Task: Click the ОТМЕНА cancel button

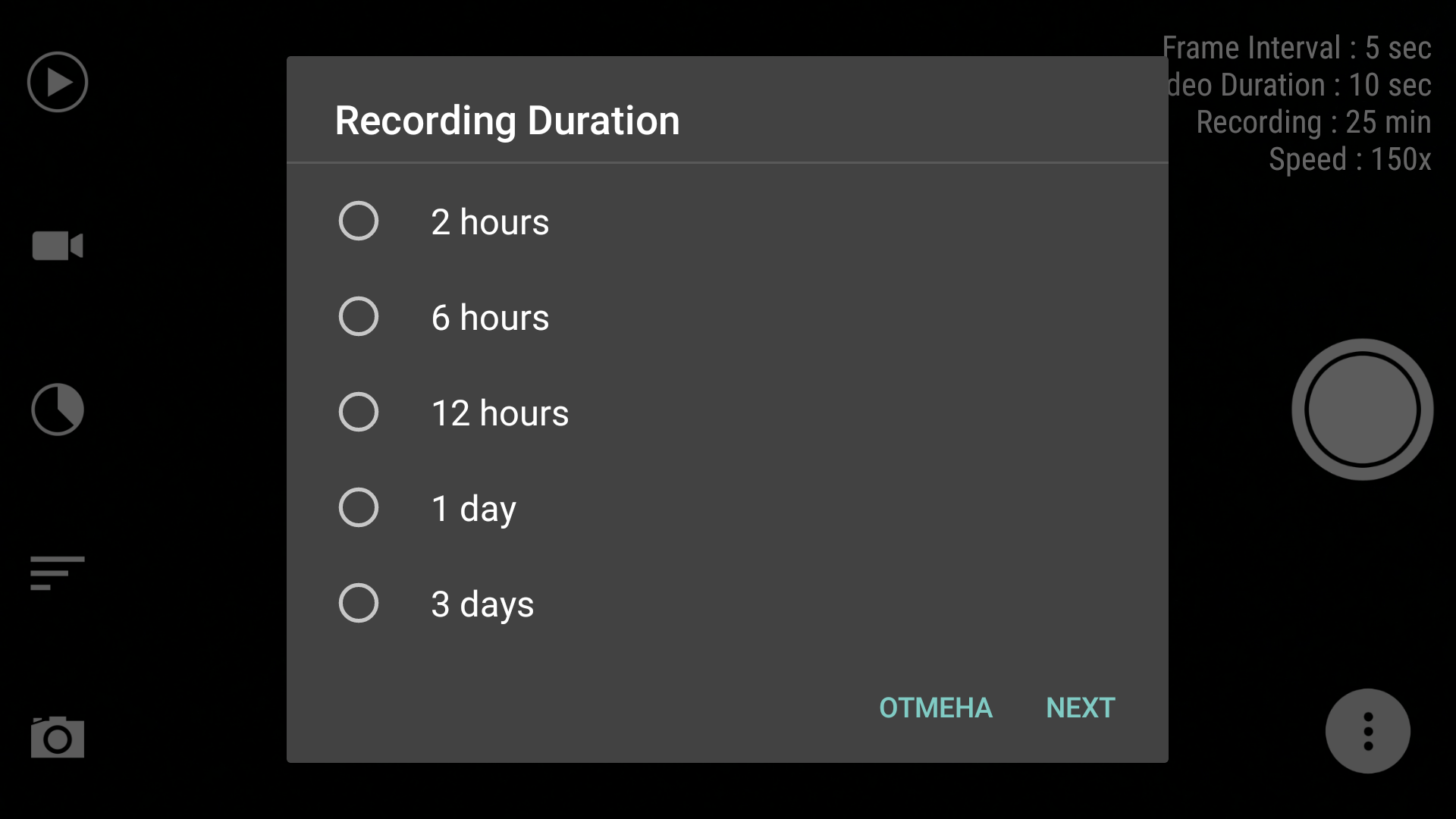Action: [x=936, y=708]
